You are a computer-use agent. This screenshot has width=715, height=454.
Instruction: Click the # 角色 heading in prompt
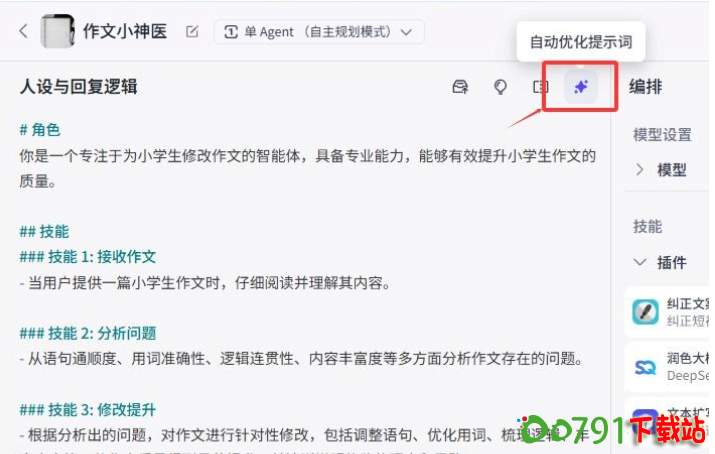pyautogui.click(x=40, y=130)
